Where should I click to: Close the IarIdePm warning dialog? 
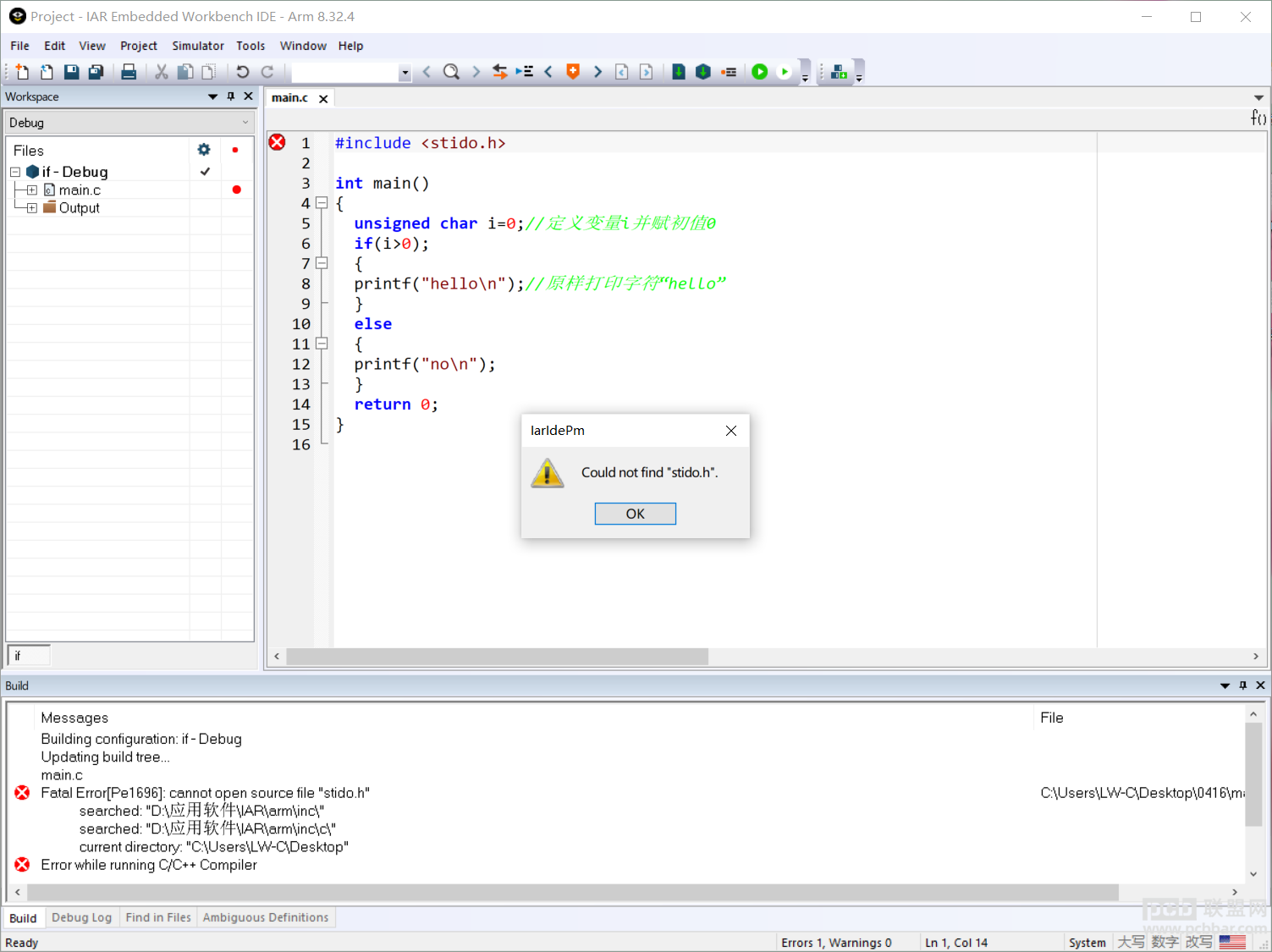coord(731,431)
